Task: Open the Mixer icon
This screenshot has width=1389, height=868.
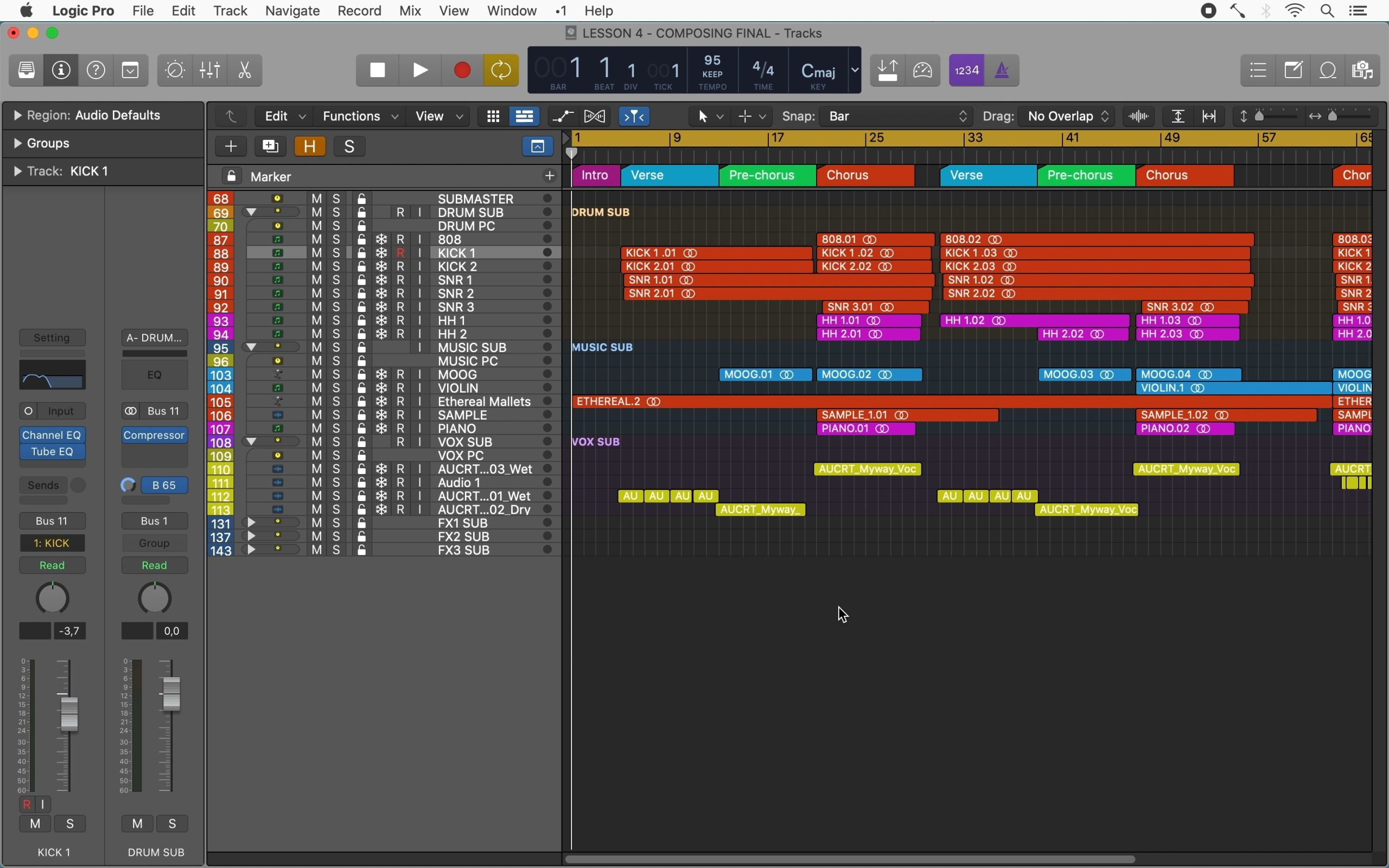Action: coord(210,70)
